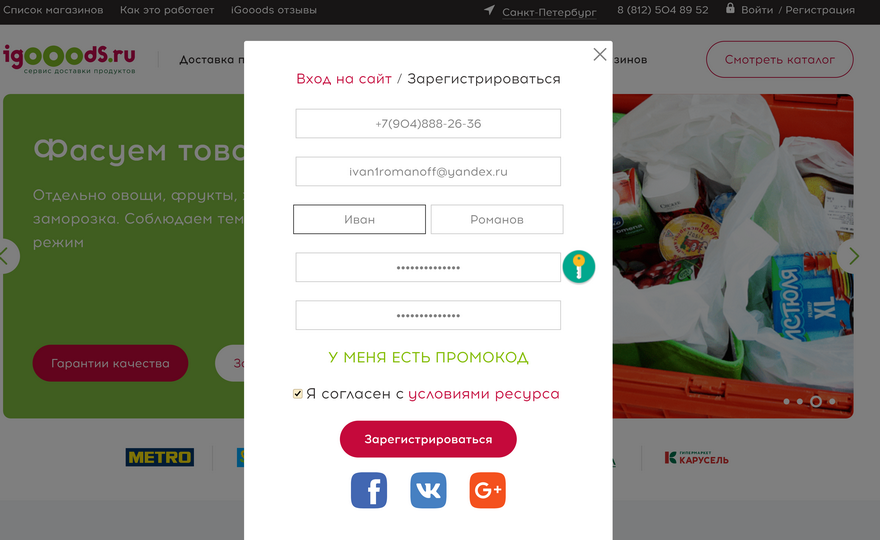Sign up with the Facebook icon
This screenshot has height=540, width=880.
pyautogui.click(x=369, y=490)
